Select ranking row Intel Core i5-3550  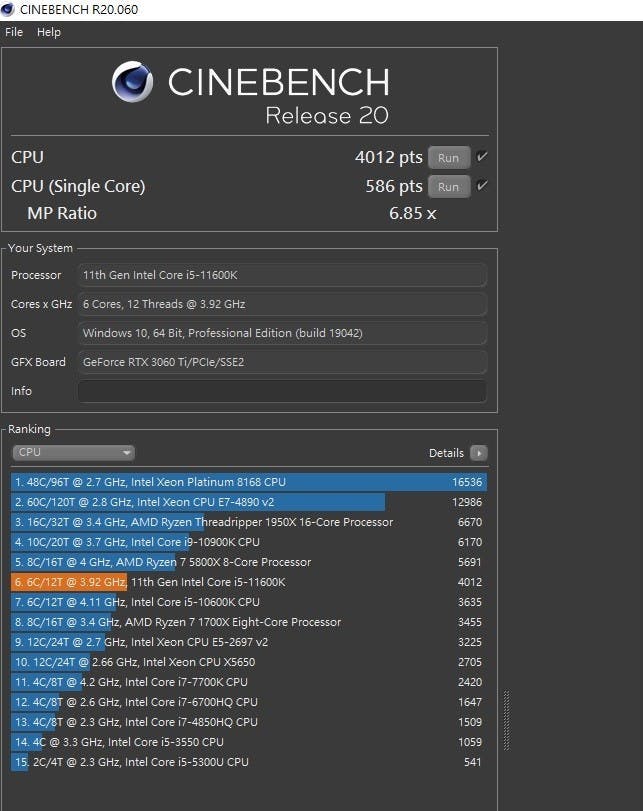[x=248, y=742]
